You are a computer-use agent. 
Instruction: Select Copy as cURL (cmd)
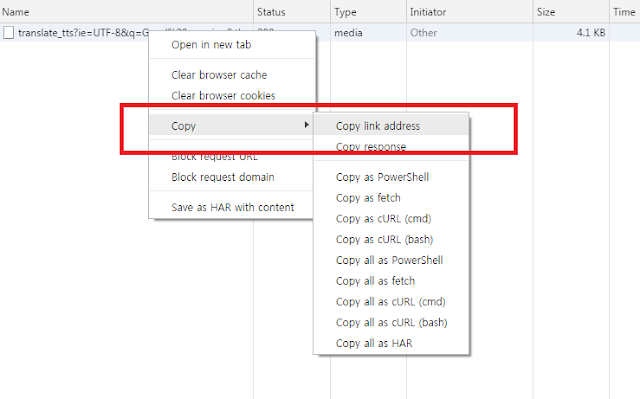391,219
